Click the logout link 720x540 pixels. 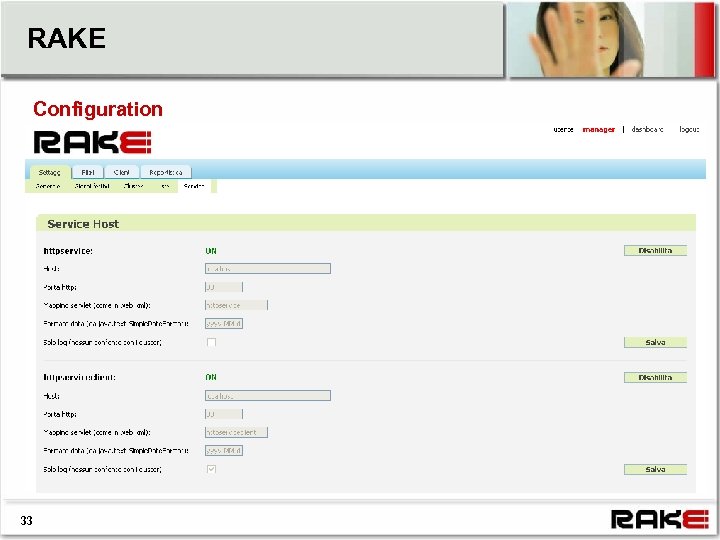(689, 129)
